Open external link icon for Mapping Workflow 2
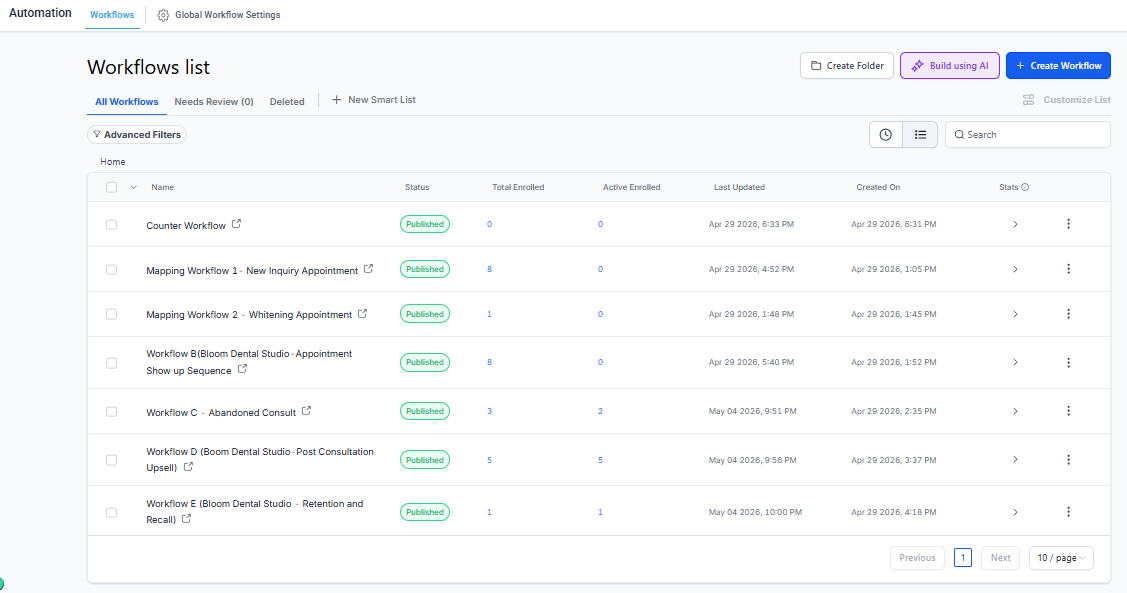 (362, 313)
